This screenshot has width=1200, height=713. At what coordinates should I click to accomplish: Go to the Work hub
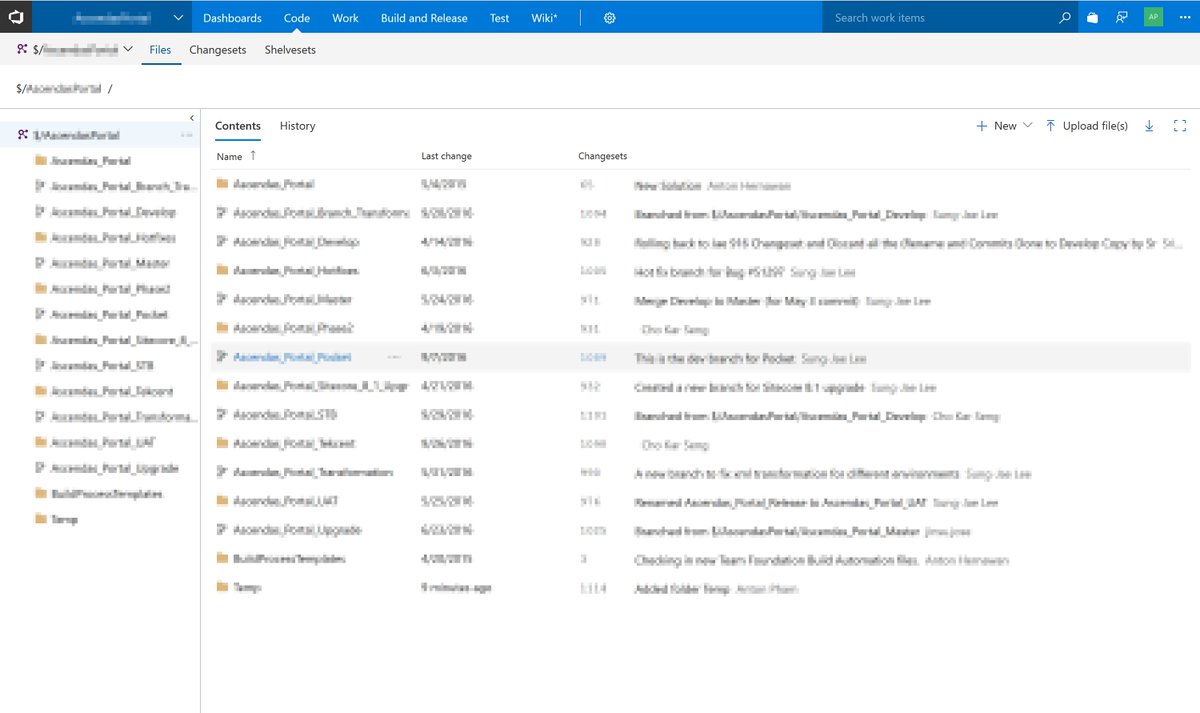tap(345, 18)
